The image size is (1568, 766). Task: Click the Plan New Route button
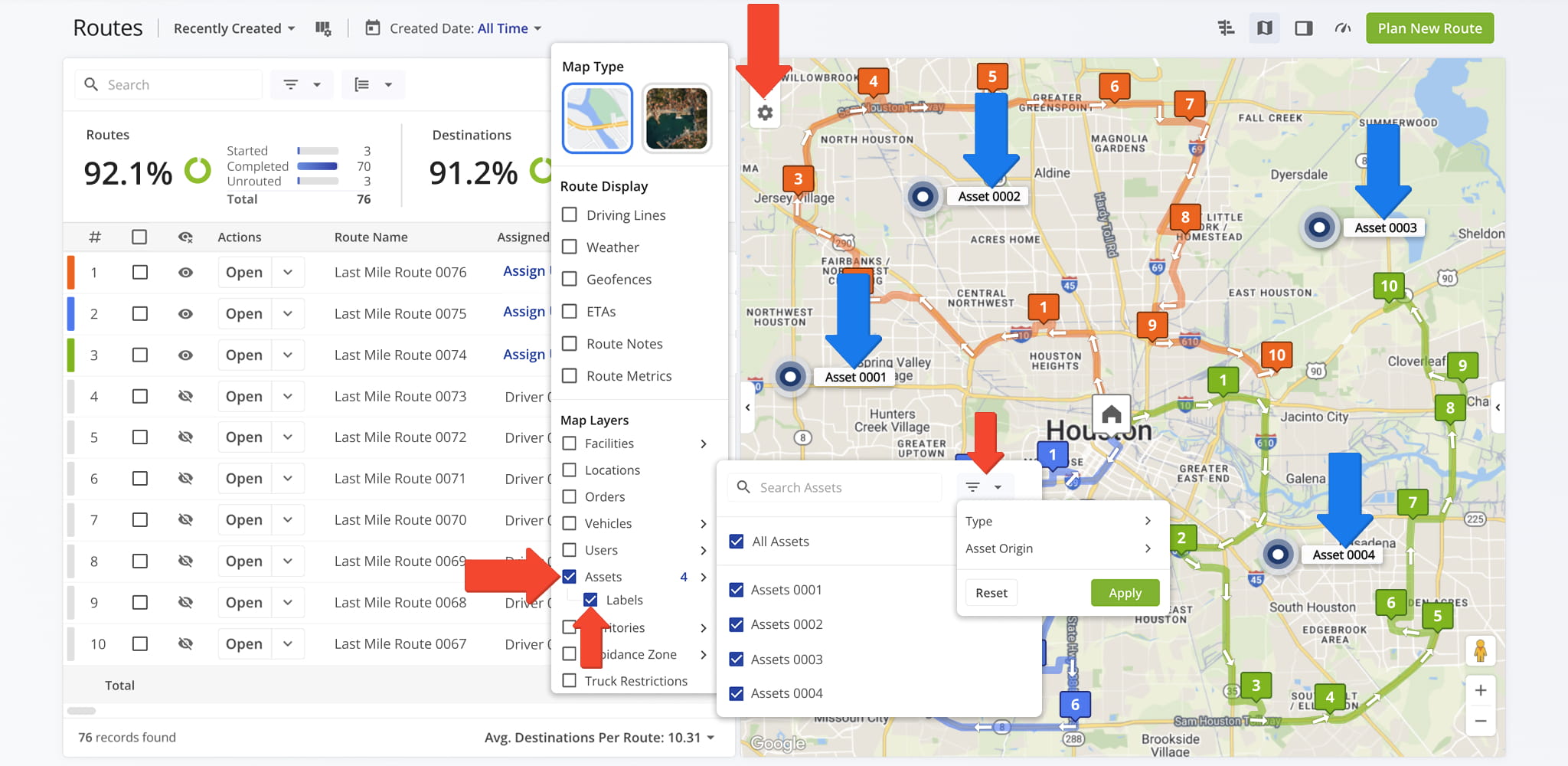[x=1429, y=28]
